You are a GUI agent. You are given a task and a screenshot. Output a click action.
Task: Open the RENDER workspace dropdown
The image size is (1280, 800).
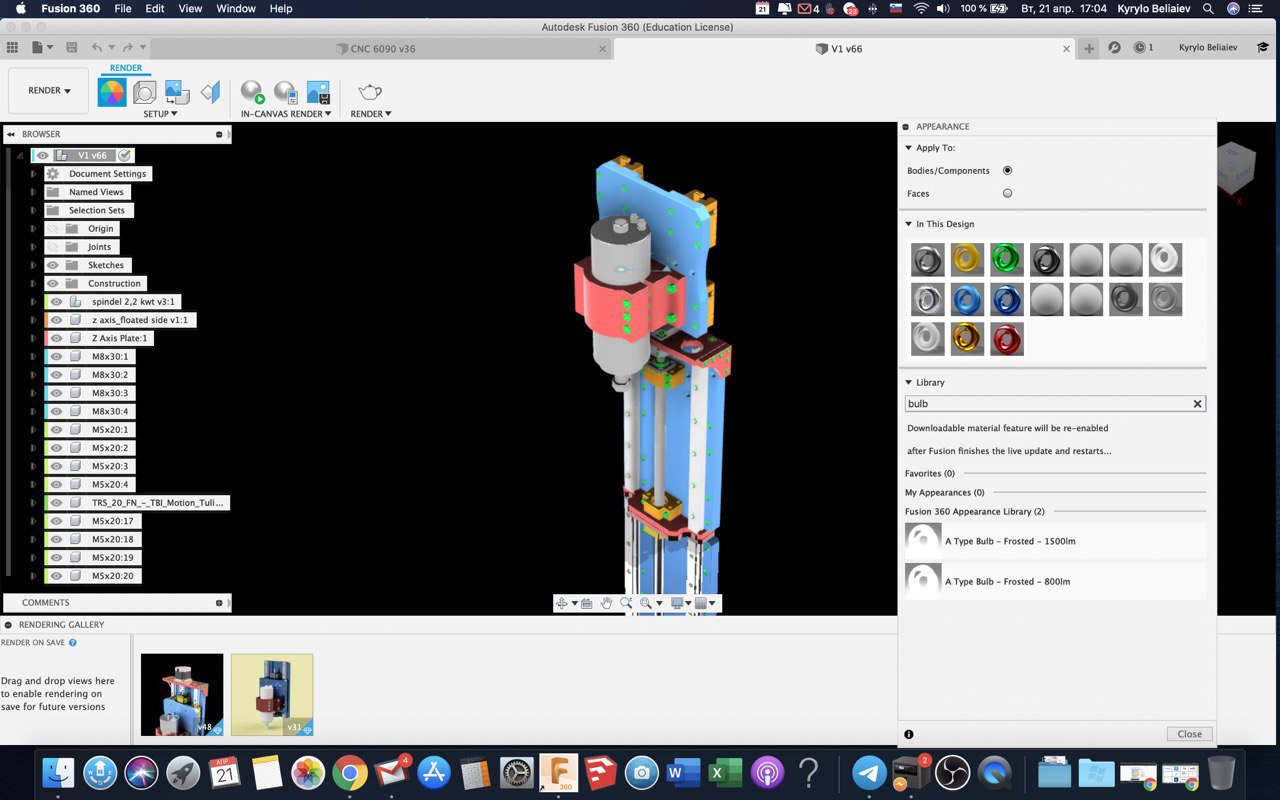49,91
